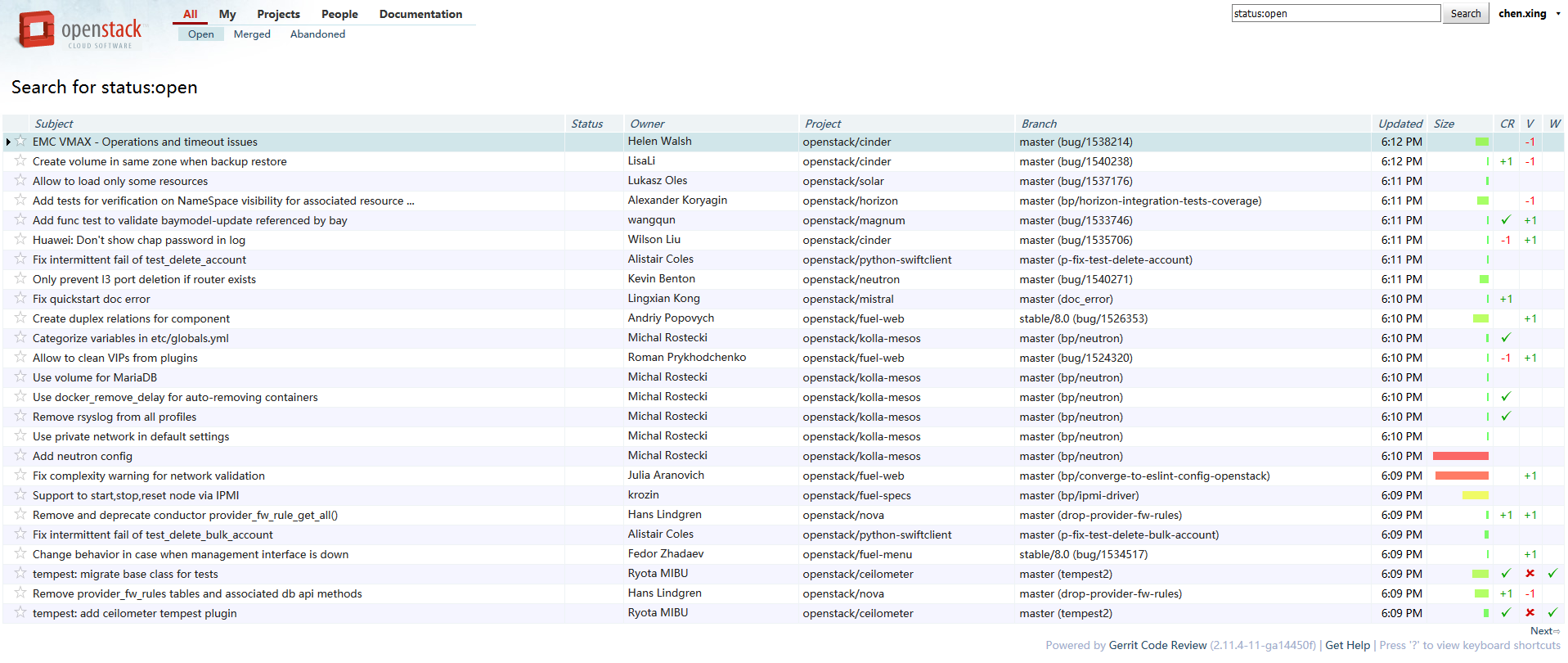
Task: Open 'Fix intermittent fail of test_delete_account' change
Action: point(139,259)
